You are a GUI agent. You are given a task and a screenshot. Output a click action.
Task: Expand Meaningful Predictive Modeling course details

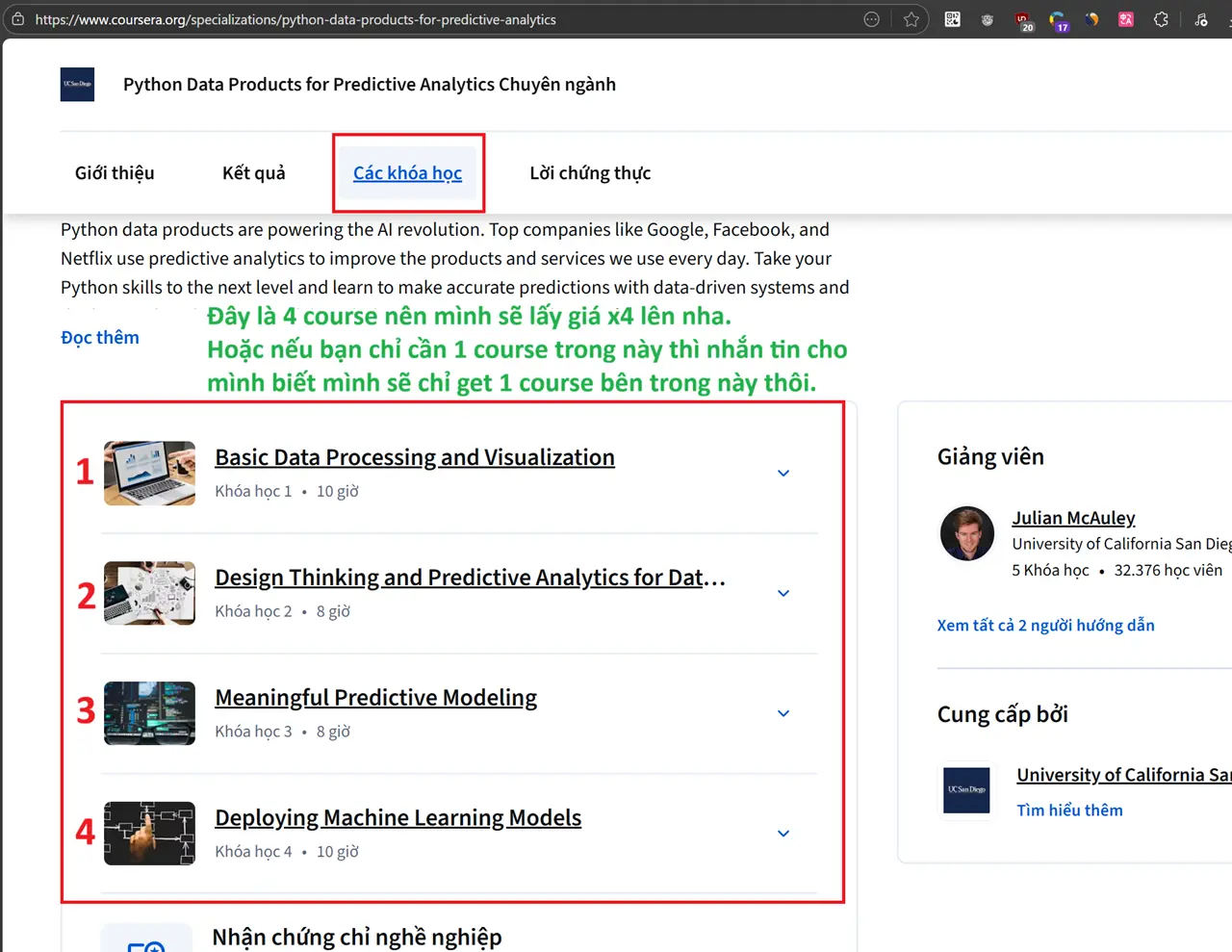[783, 713]
